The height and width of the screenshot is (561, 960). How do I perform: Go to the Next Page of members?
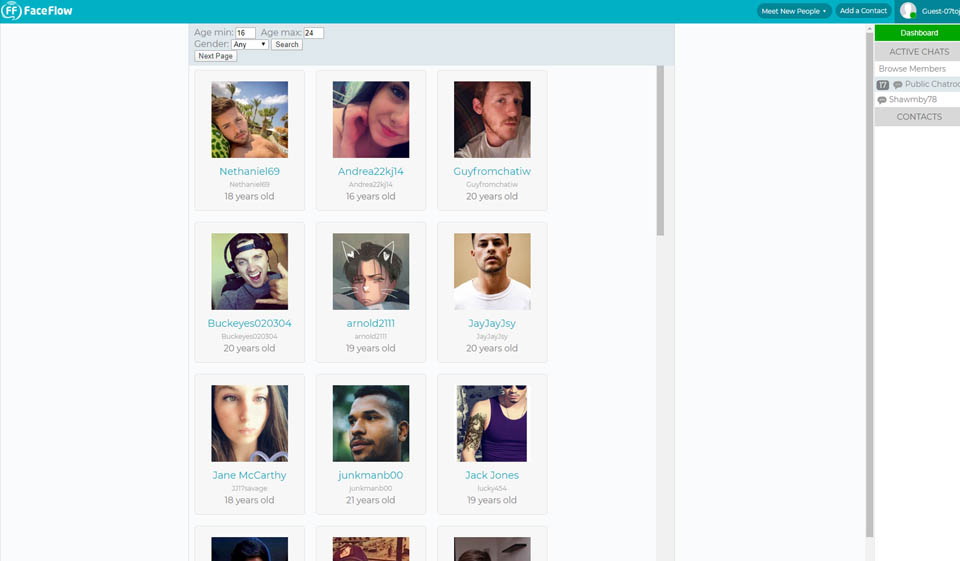click(215, 56)
